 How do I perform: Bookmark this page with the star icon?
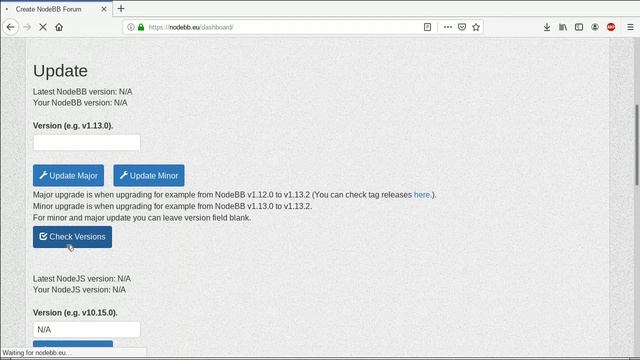[x=476, y=27]
